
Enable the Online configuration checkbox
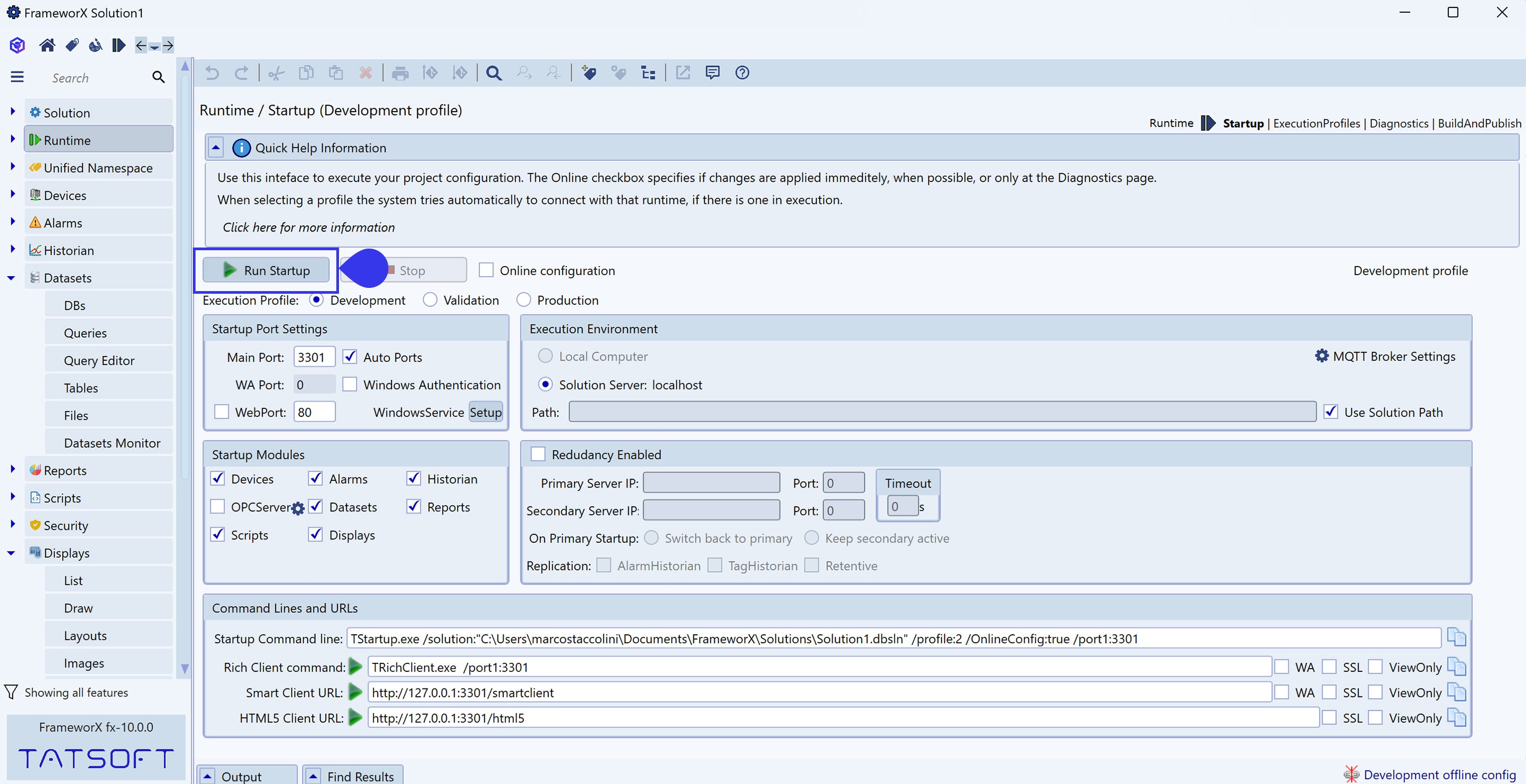point(486,270)
